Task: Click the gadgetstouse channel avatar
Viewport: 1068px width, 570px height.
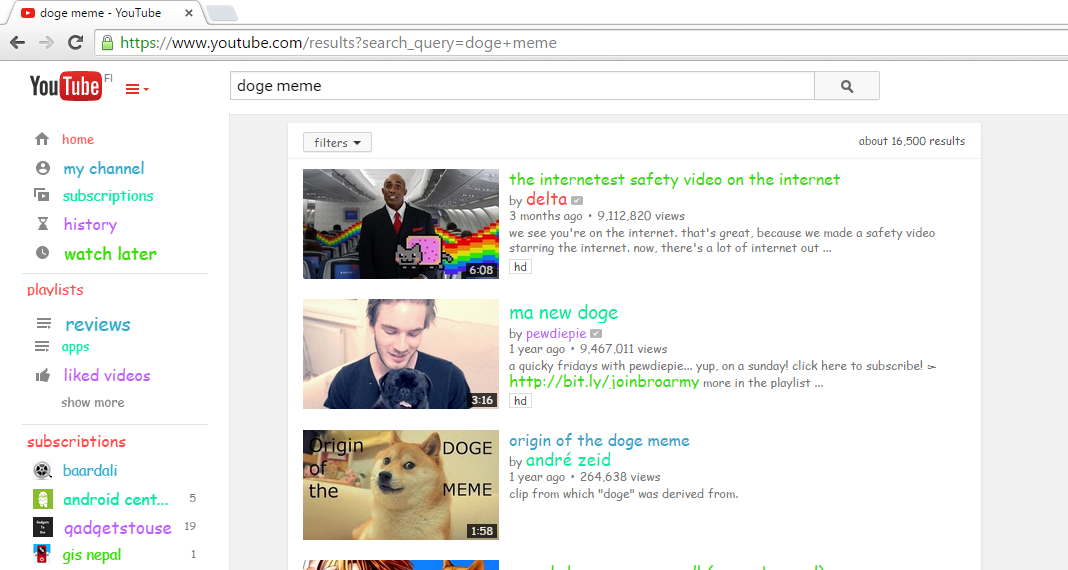Action: coord(42,526)
